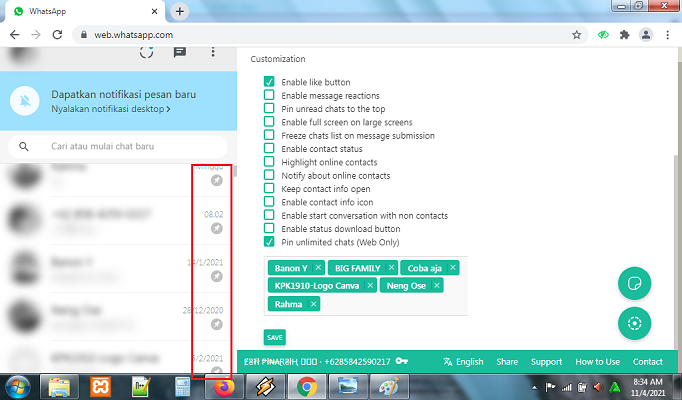682x400 pixels.
Task: Remove Neng Ose tag with X
Action: click(x=437, y=286)
